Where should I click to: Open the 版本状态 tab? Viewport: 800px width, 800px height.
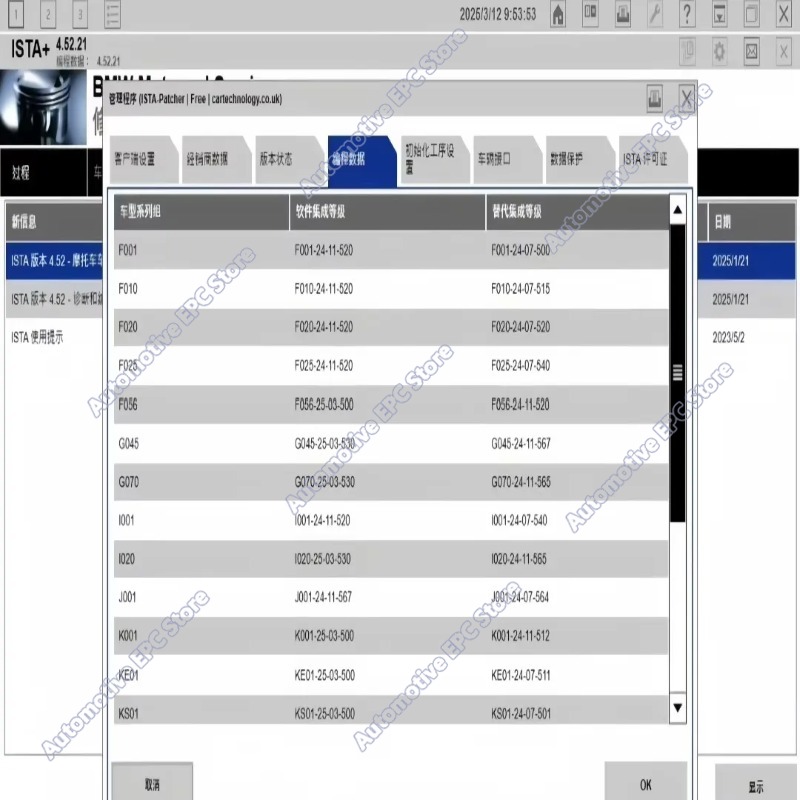289,159
